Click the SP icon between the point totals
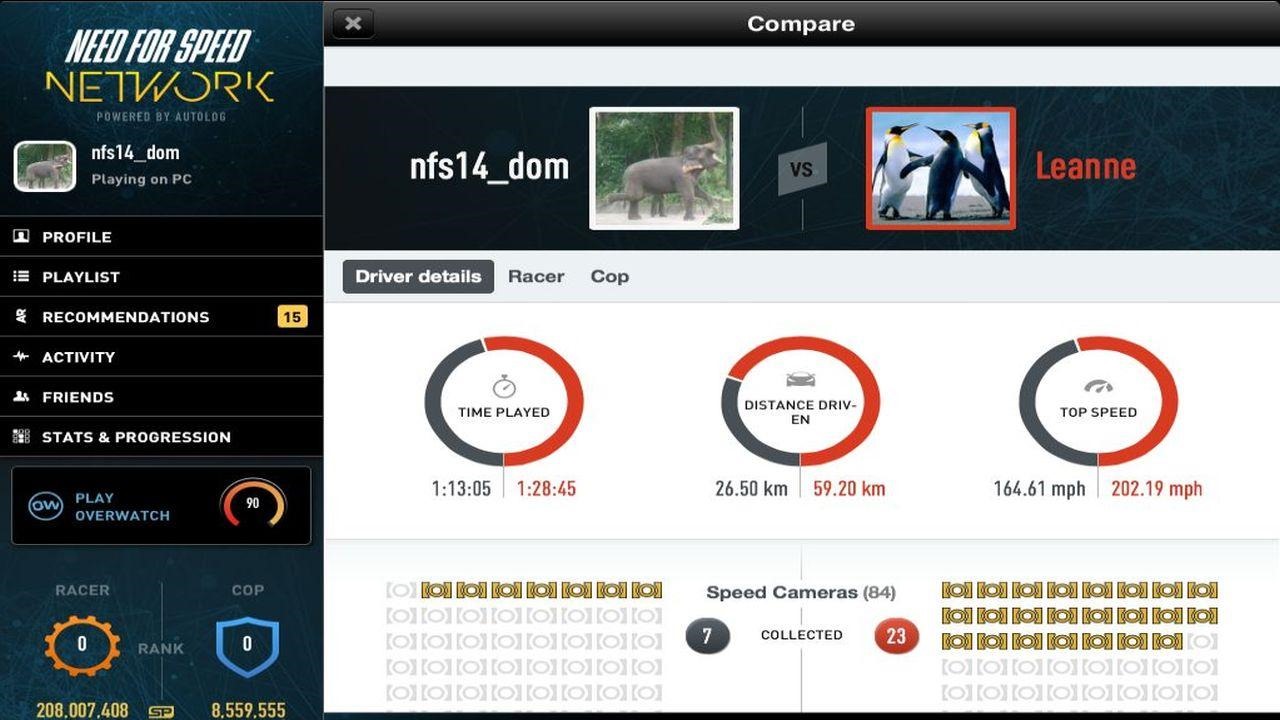The height and width of the screenshot is (720, 1280). (x=161, y=712)
